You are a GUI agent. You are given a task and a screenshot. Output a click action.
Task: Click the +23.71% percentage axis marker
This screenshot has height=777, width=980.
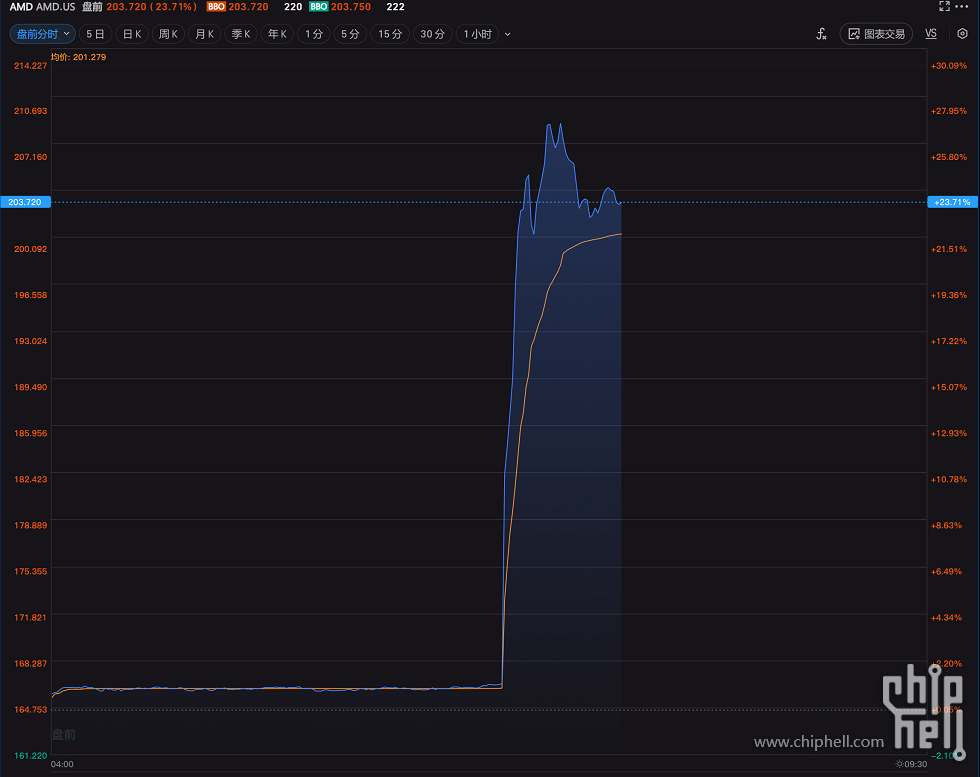[x=951, y=202]
